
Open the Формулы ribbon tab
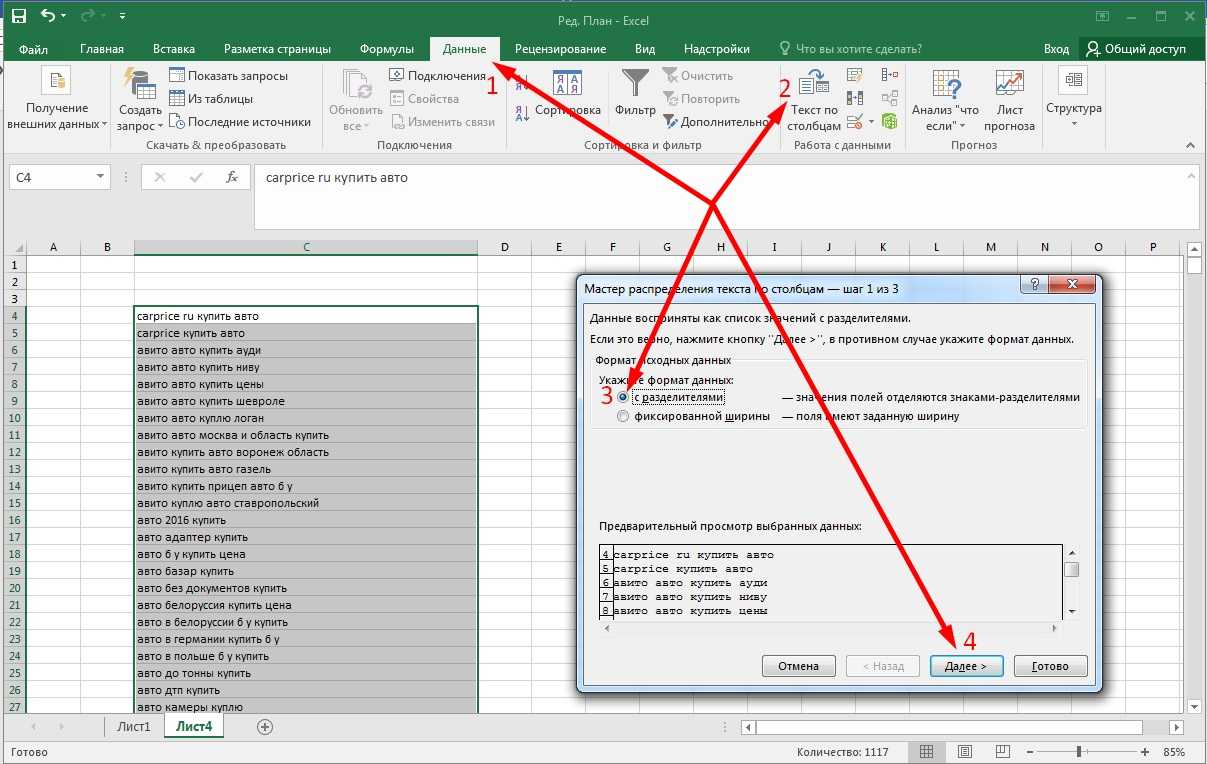pyautogui.click(x=386, y=49)
